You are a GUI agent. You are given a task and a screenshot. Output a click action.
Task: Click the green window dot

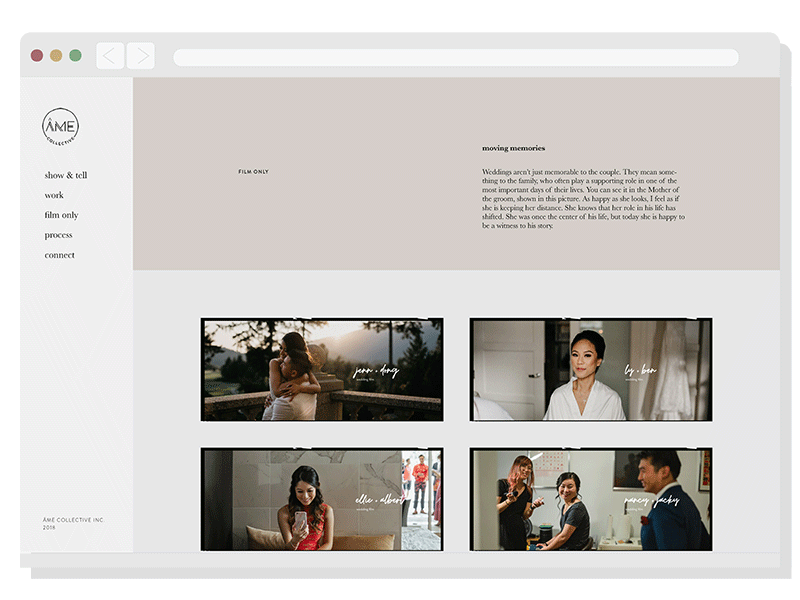[x=75, y=56]
